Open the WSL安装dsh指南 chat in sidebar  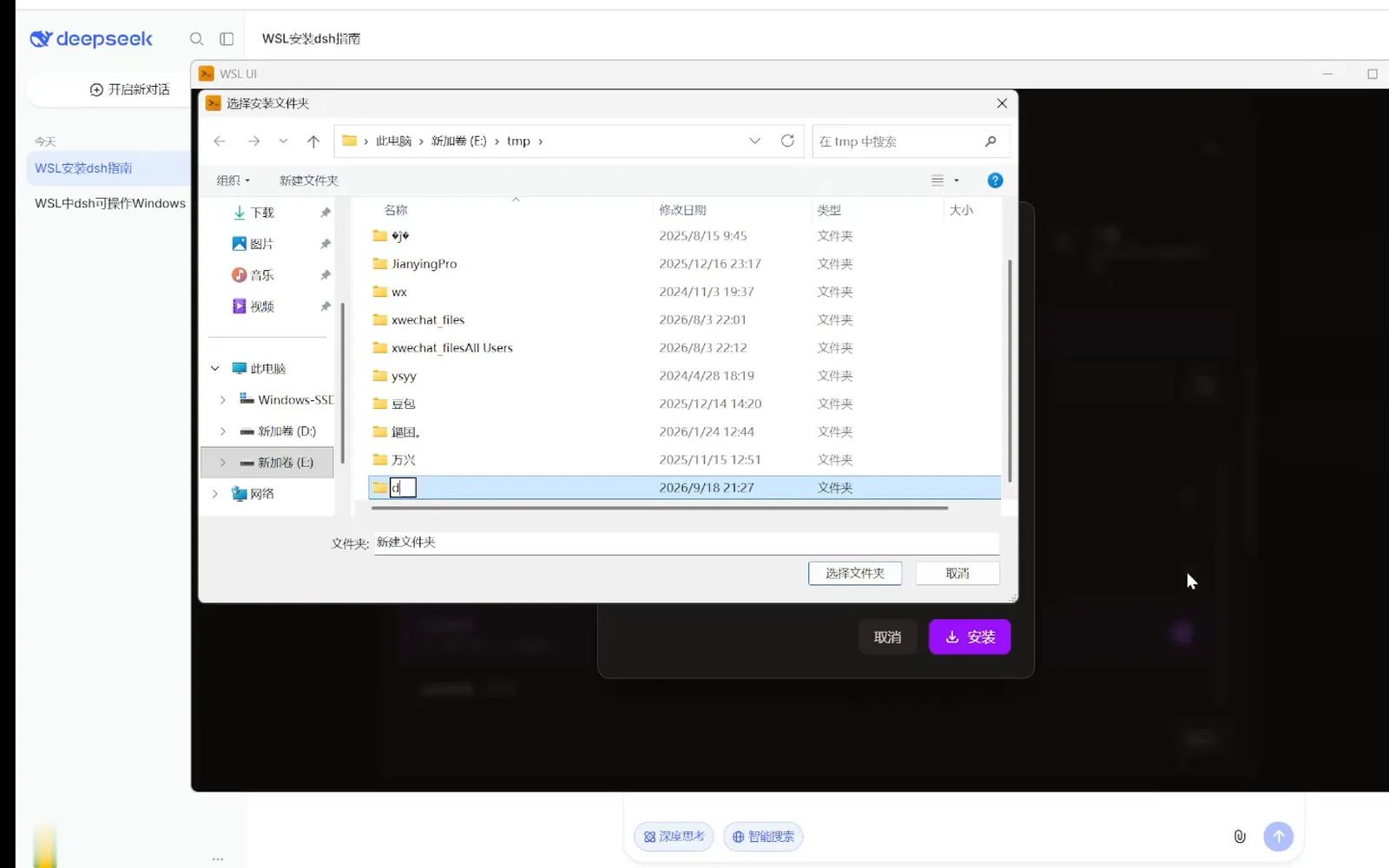109,168
